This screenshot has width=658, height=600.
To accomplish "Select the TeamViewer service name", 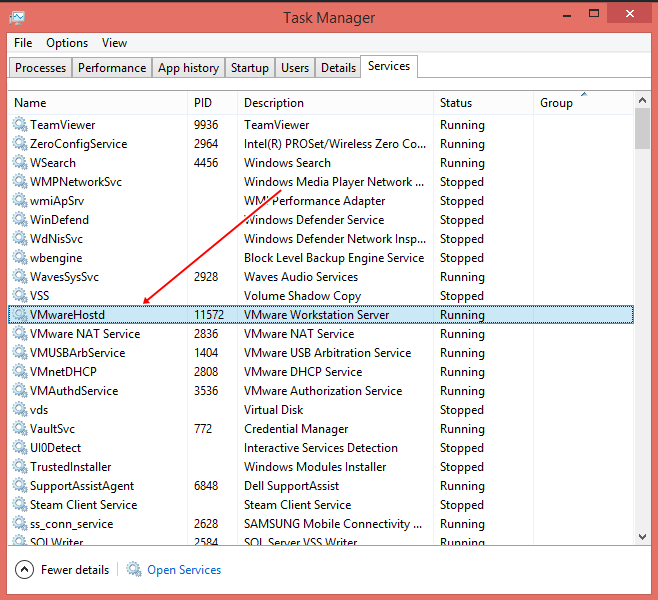I will 63,125.
